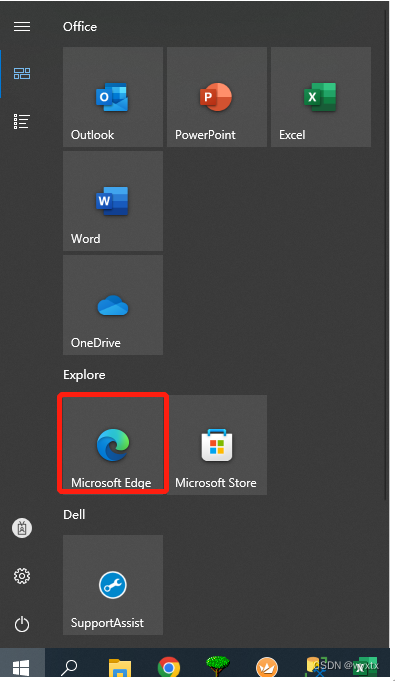
Task: Launch PowerPoint from the Office group
Action: [x=217, y=97]
